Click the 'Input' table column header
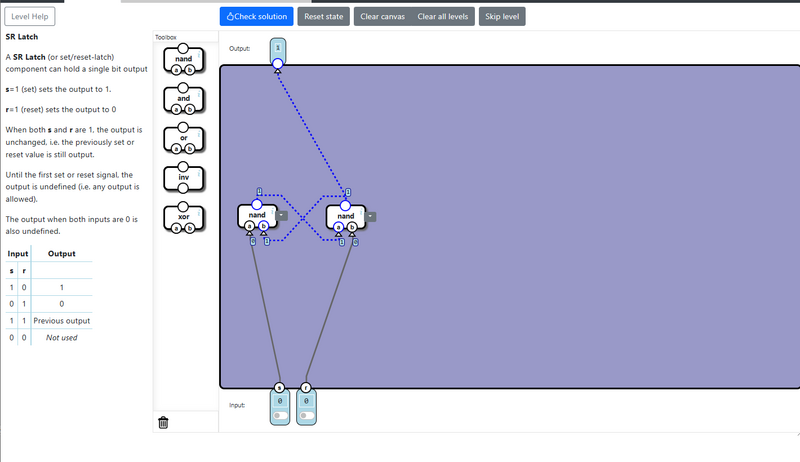Viewport: 800px width, 462px height. pos(18,253)
